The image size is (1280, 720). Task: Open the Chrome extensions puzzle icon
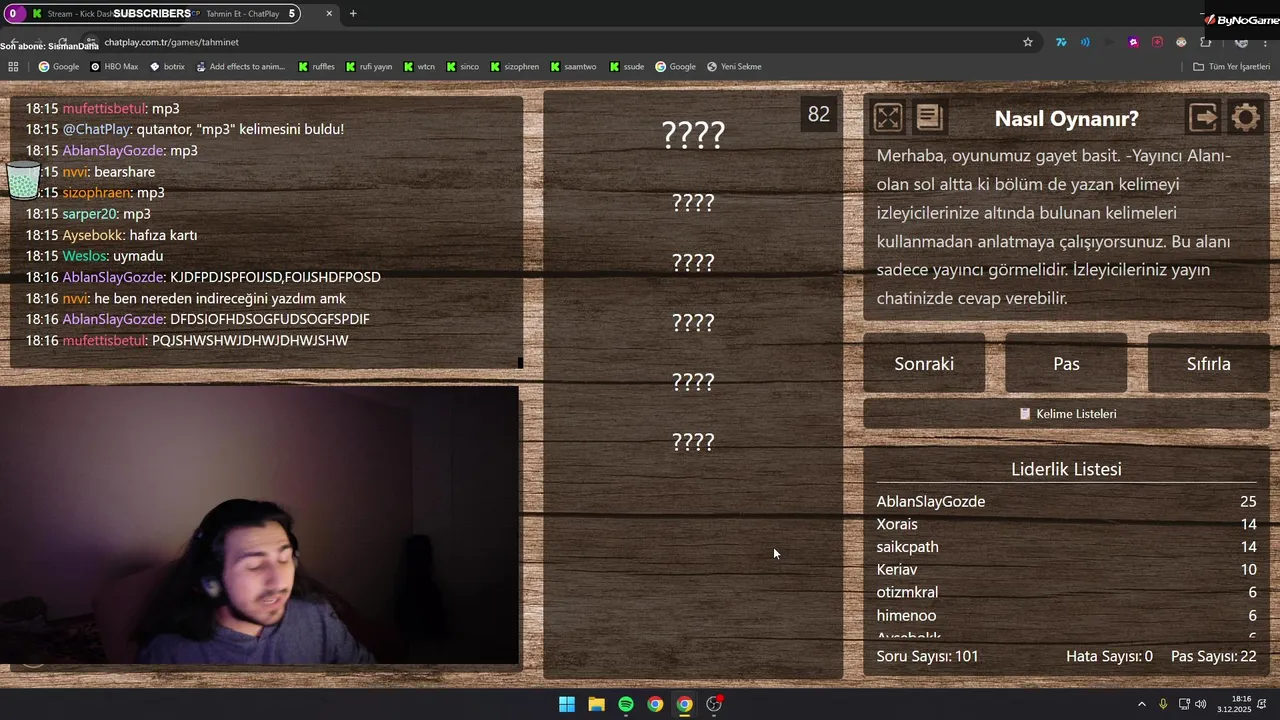tap(1206, 42)
